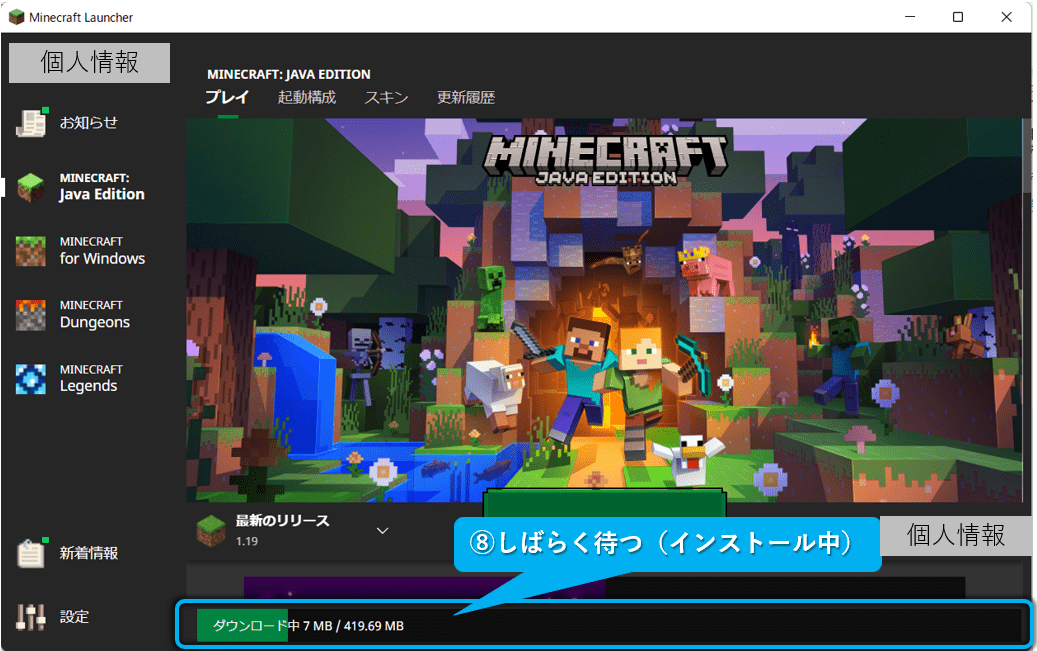Open the Minecraft Legends icon
Image resolution: width=1037 pixels, height=651 pixels.
click(x=30, y=379)
